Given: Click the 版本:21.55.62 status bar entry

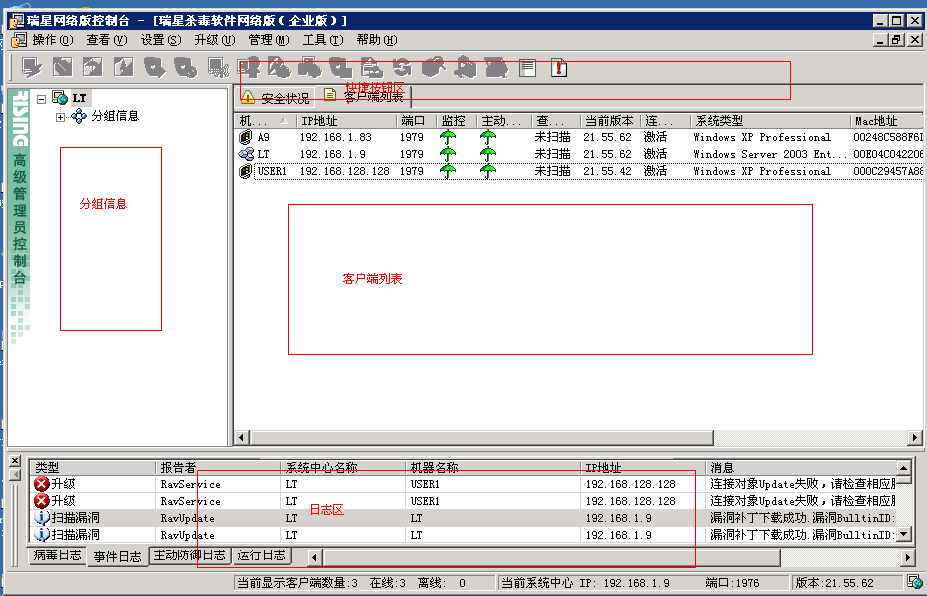Looking at the screenshot, I should [834, 583].
